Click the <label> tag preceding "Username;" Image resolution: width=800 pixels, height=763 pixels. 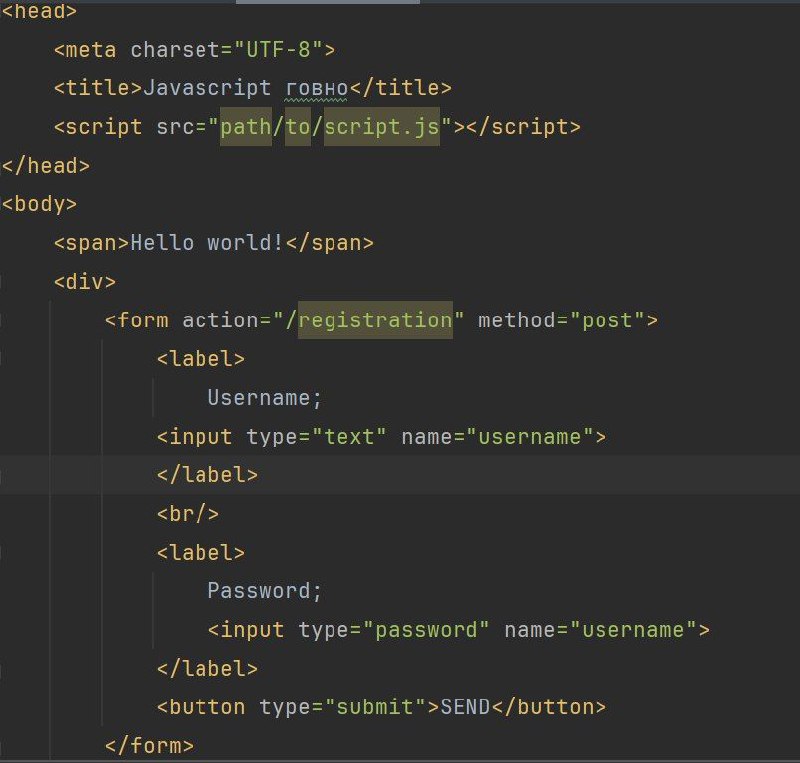pyautogui.click(x=201, y=359)
